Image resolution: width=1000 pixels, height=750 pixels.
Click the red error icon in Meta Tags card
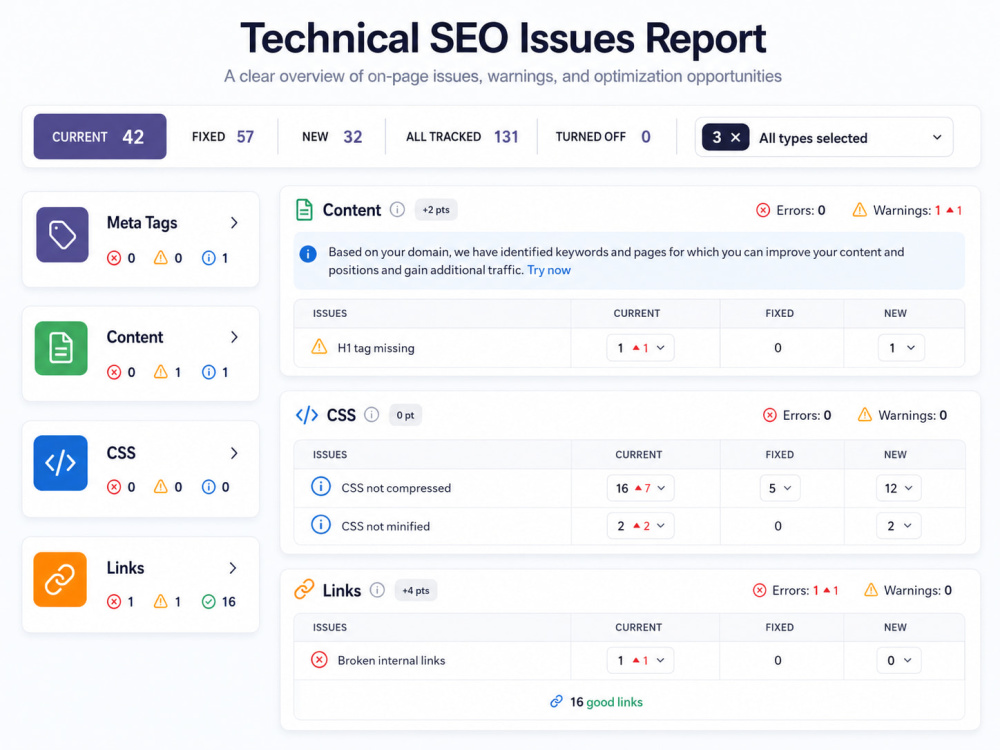tap(114, 258)
